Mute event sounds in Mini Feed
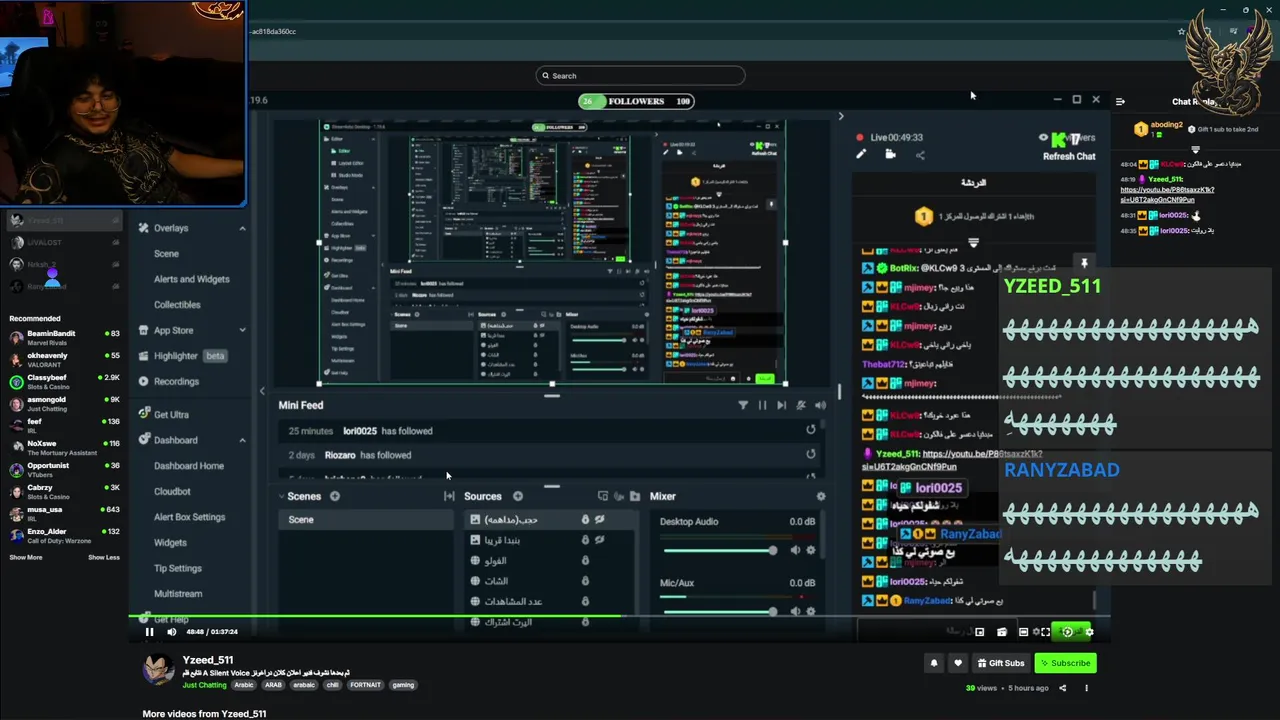1280x720 pixels. click(x=801, y=405)
